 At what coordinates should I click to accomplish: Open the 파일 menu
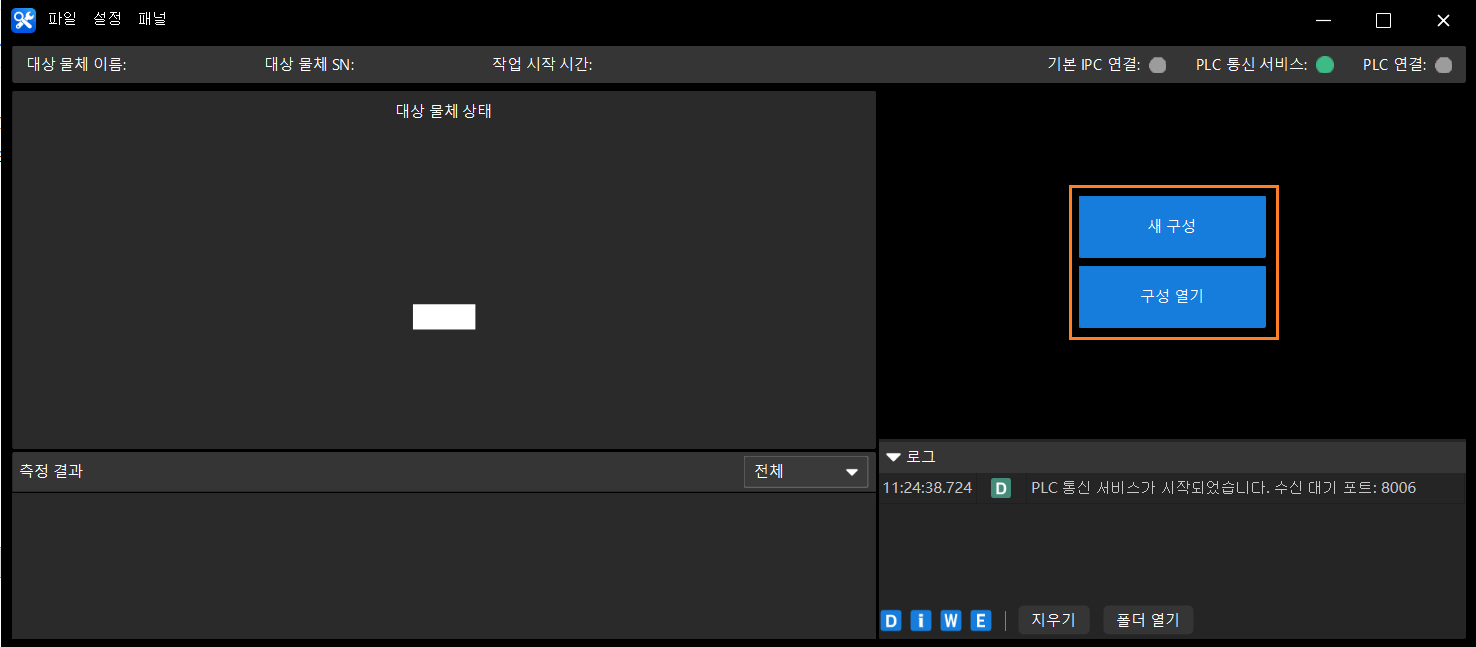pyautogui.click(x=62, y=19)
